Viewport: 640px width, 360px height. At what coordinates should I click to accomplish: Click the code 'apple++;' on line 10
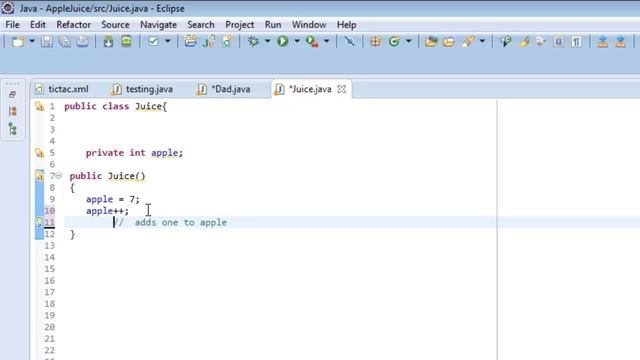click(x=107, y=211)
